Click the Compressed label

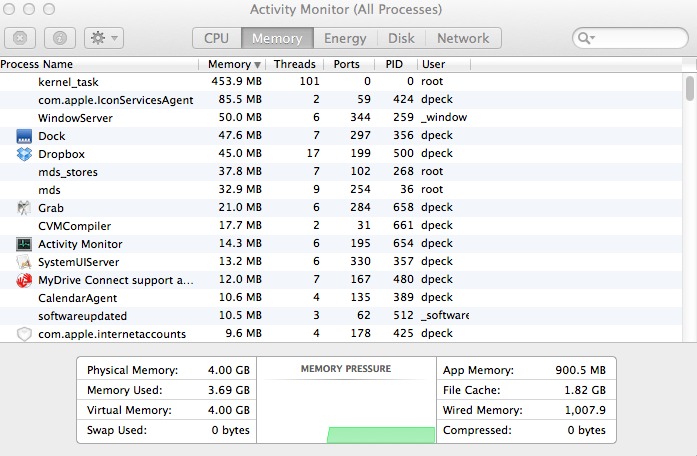[x=477, y=430]
